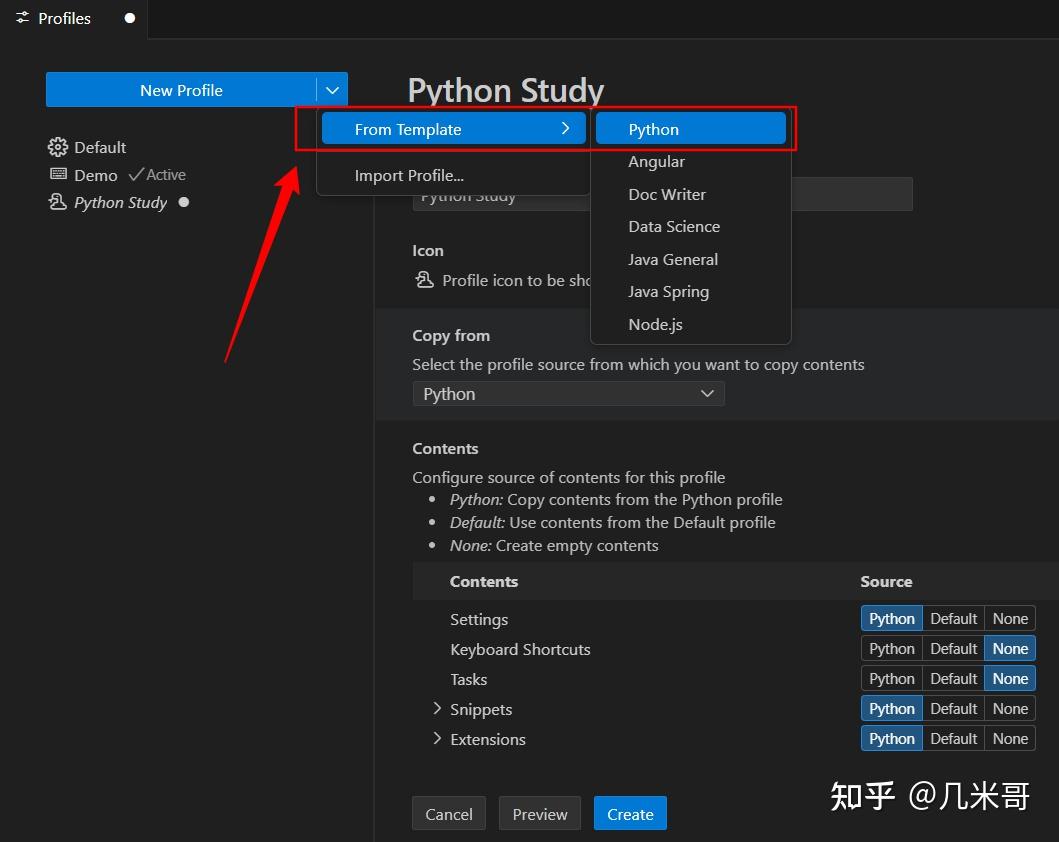Click the Create button
The height and width of the screenshot is (842, 1059).
tap(630, 813)
